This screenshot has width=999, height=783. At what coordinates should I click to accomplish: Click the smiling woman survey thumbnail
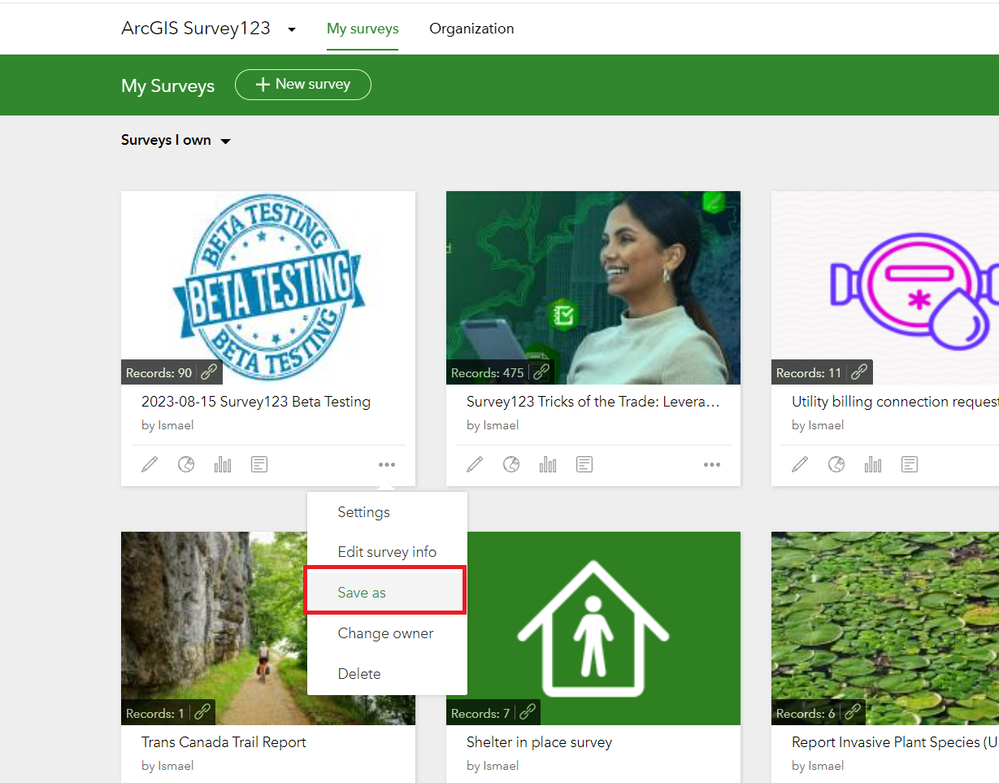pyautogui.click(x=593, y=287)
